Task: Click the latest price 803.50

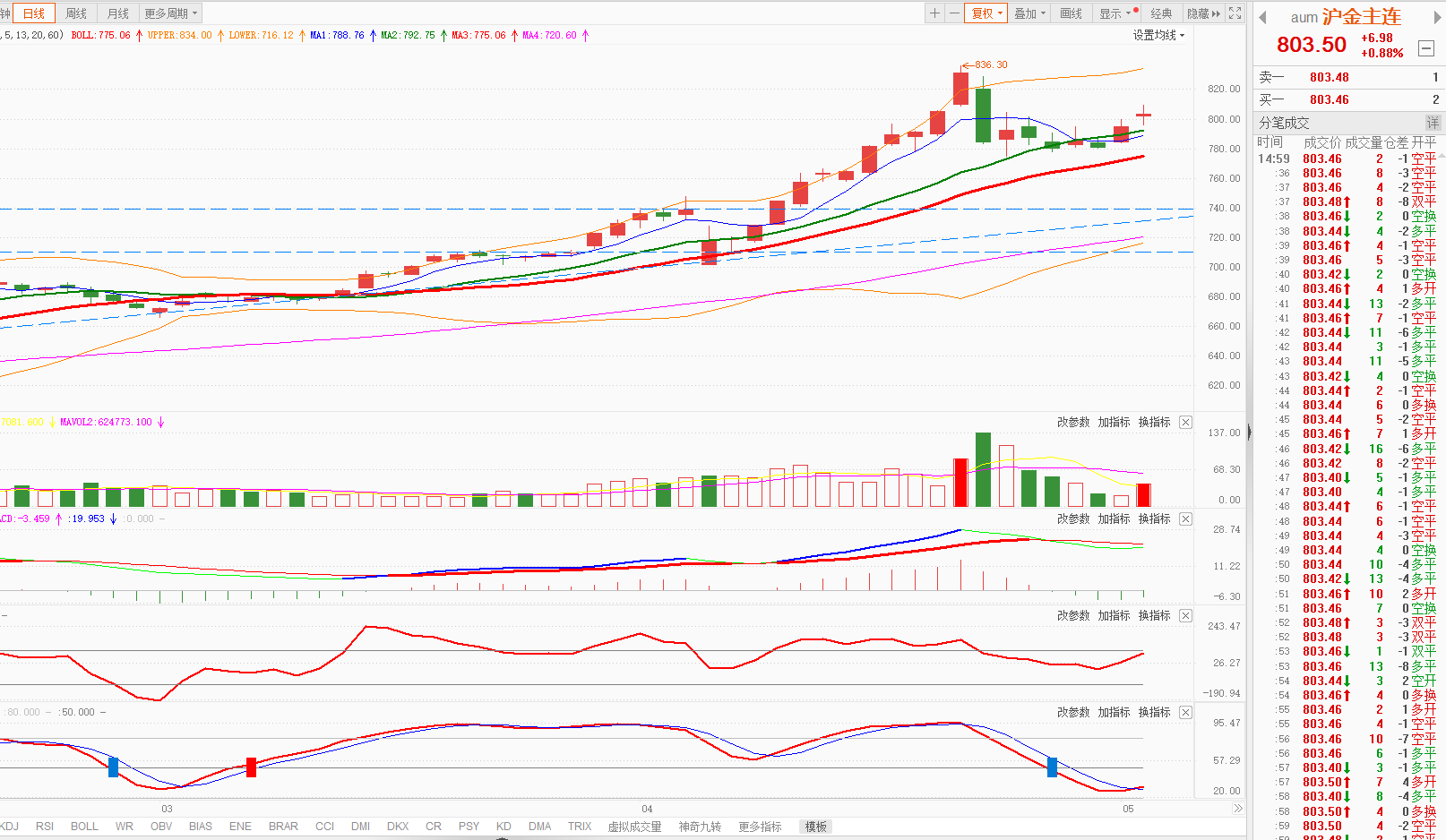Action: [1311, 45]
